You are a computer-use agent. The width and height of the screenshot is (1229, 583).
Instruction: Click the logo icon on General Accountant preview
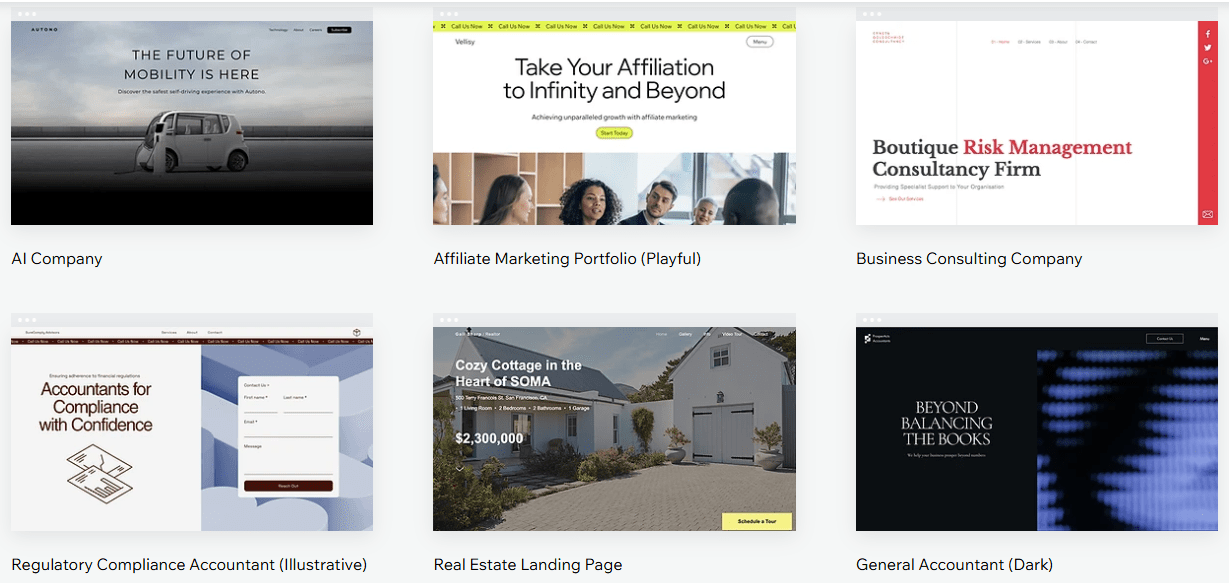point(868,339)
